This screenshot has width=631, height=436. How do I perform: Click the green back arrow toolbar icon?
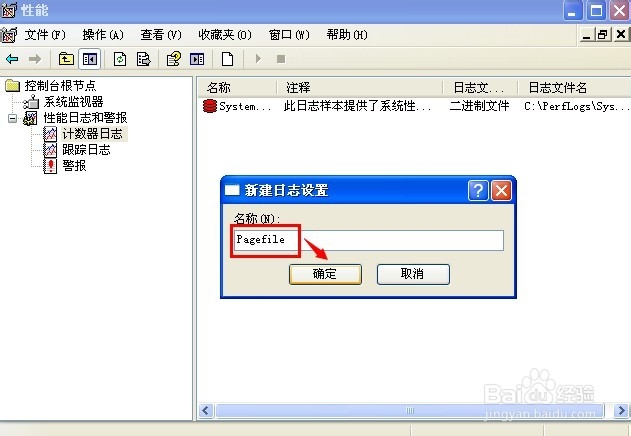[12, 59]
